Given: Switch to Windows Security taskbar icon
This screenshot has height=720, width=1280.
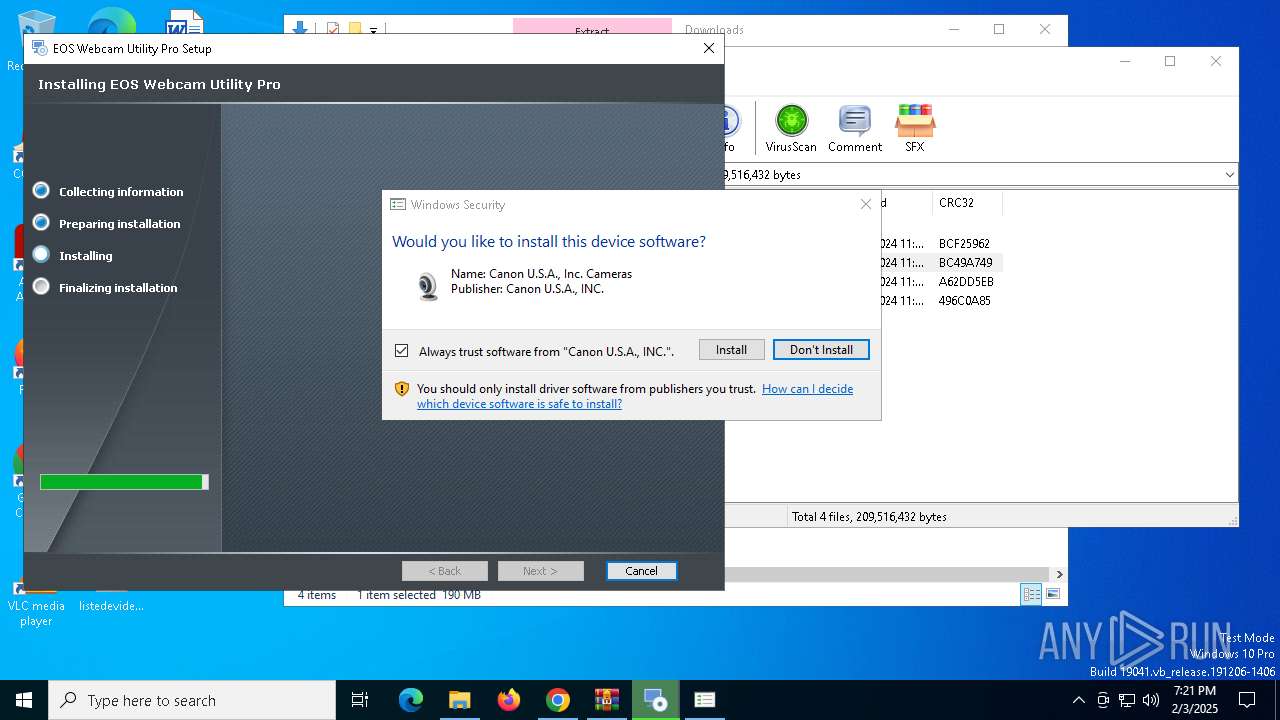Looking at the screenshot, I should tap(705, 700).
